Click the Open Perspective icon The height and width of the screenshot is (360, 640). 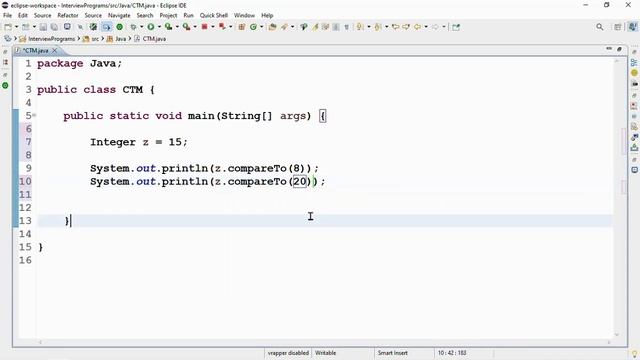click(x=618, y=27)
